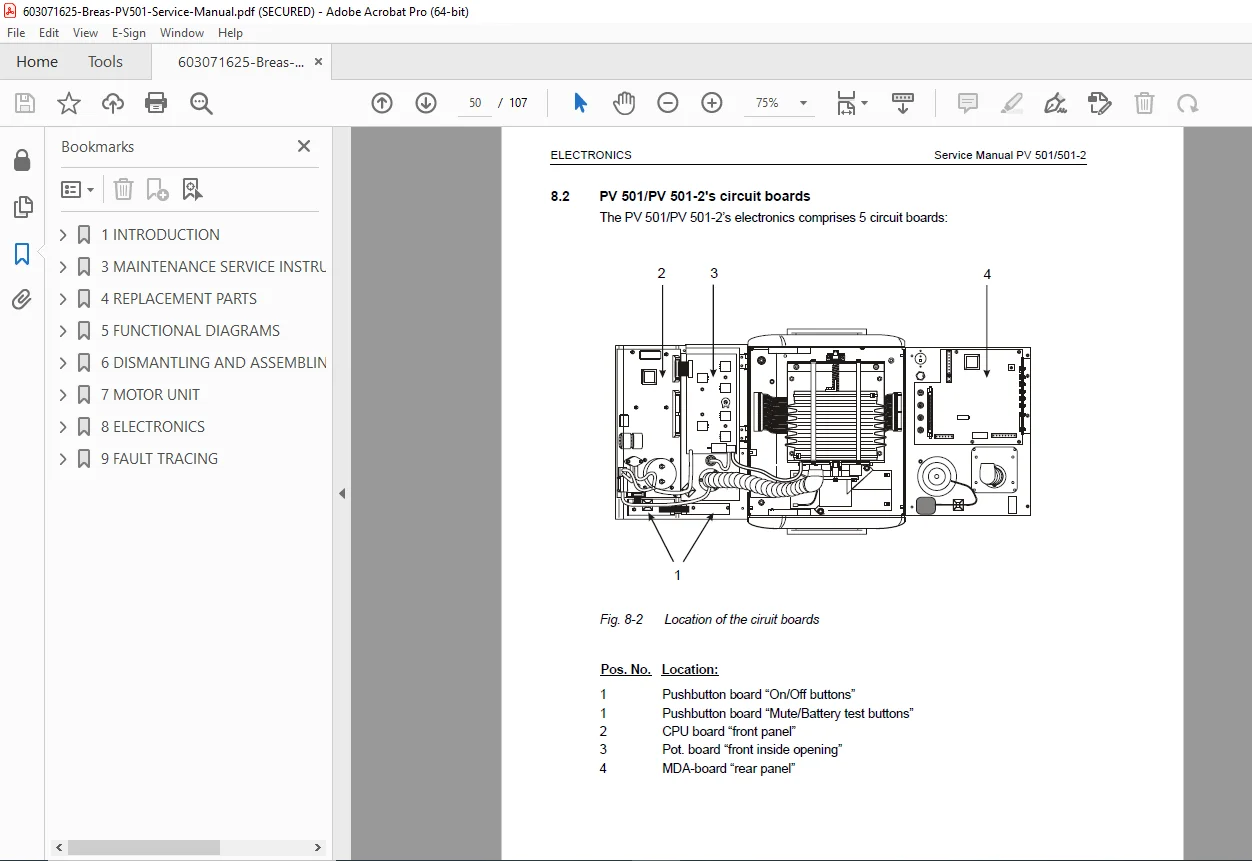Toggle the read mode keyboard icon
1252x861 pixels.
[x=903, y=103]
